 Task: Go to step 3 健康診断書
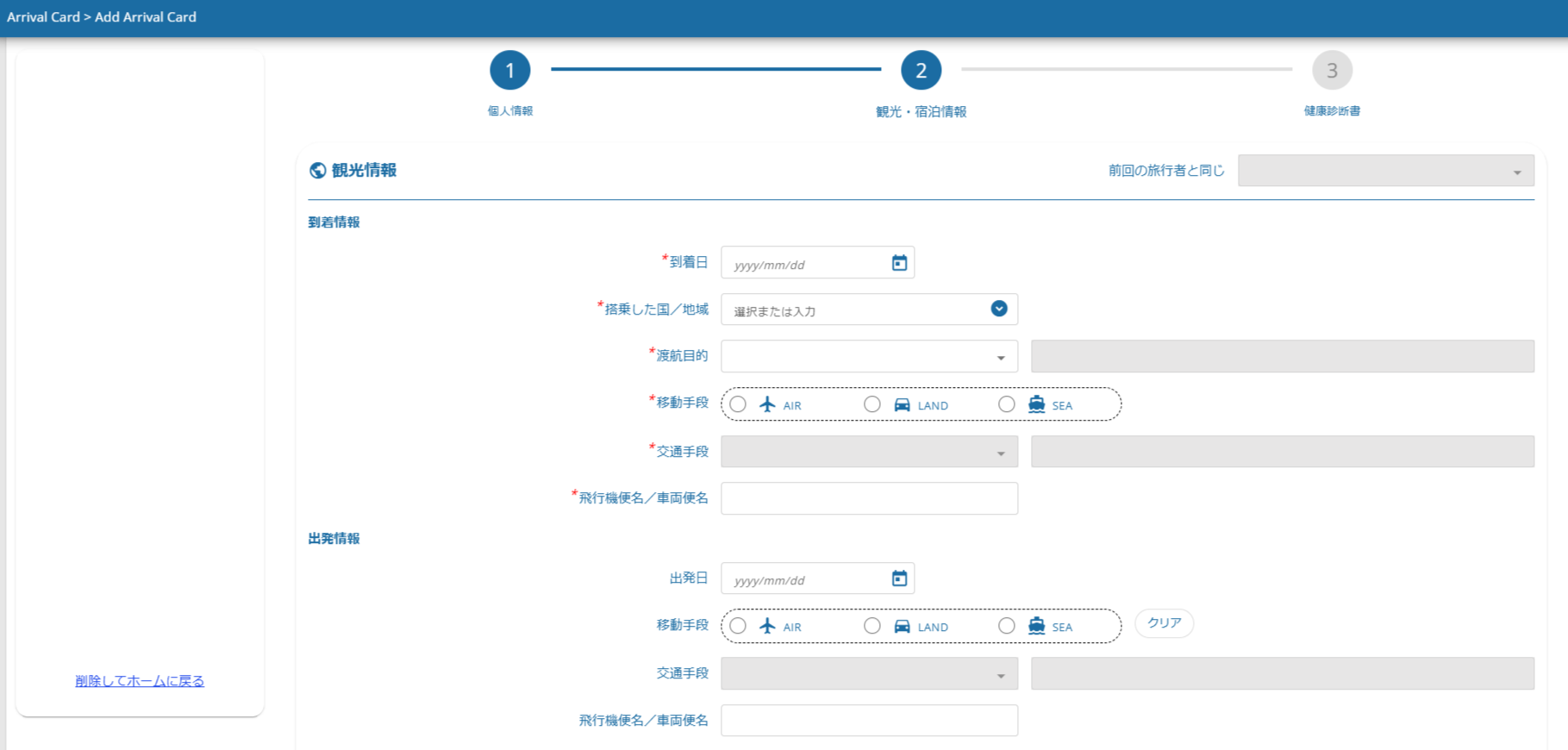click(1332, 71)
